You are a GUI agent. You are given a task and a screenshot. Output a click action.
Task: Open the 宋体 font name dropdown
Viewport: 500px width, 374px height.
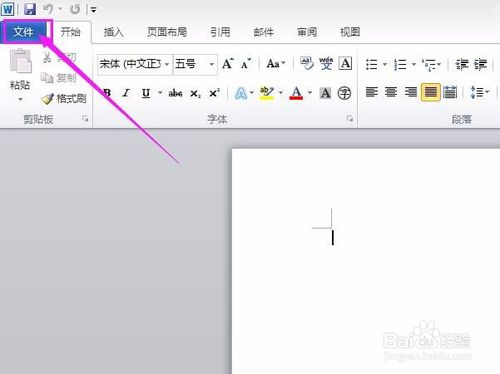167,64
